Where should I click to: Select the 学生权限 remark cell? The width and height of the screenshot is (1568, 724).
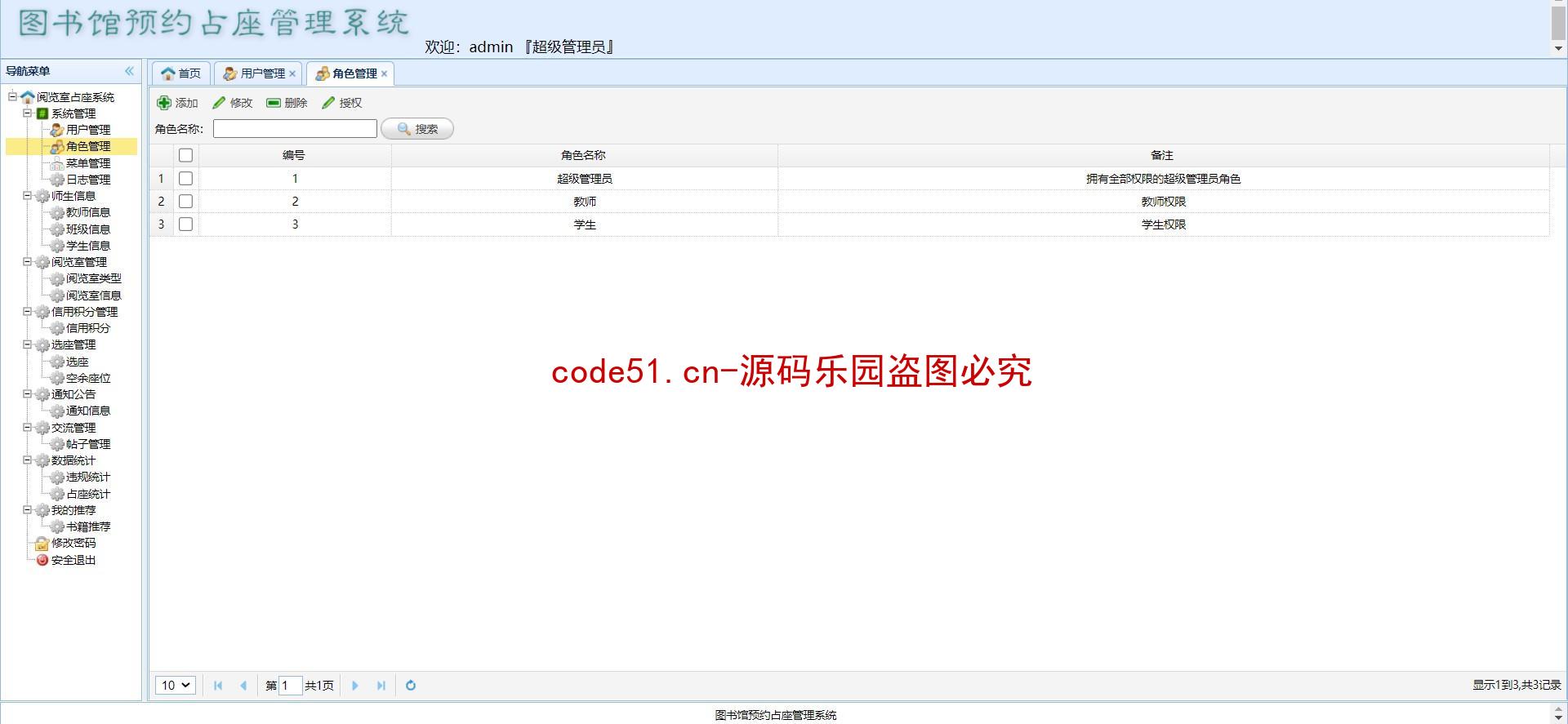coord(1163,224)
